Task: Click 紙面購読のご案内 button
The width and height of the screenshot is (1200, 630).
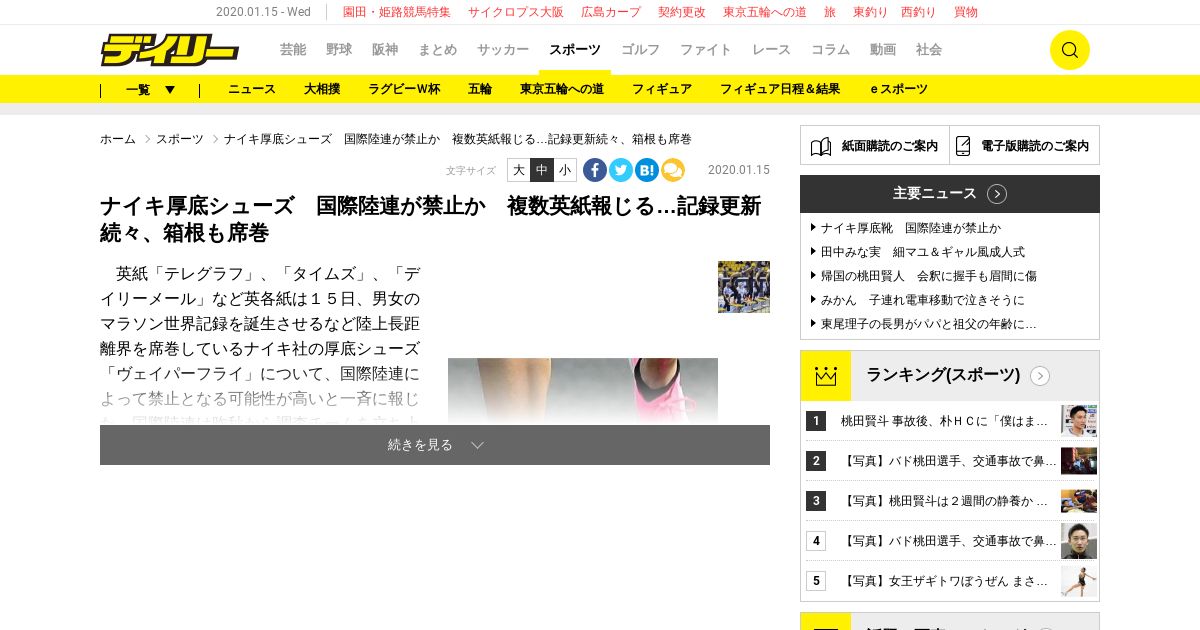Action: pos(875,146)
